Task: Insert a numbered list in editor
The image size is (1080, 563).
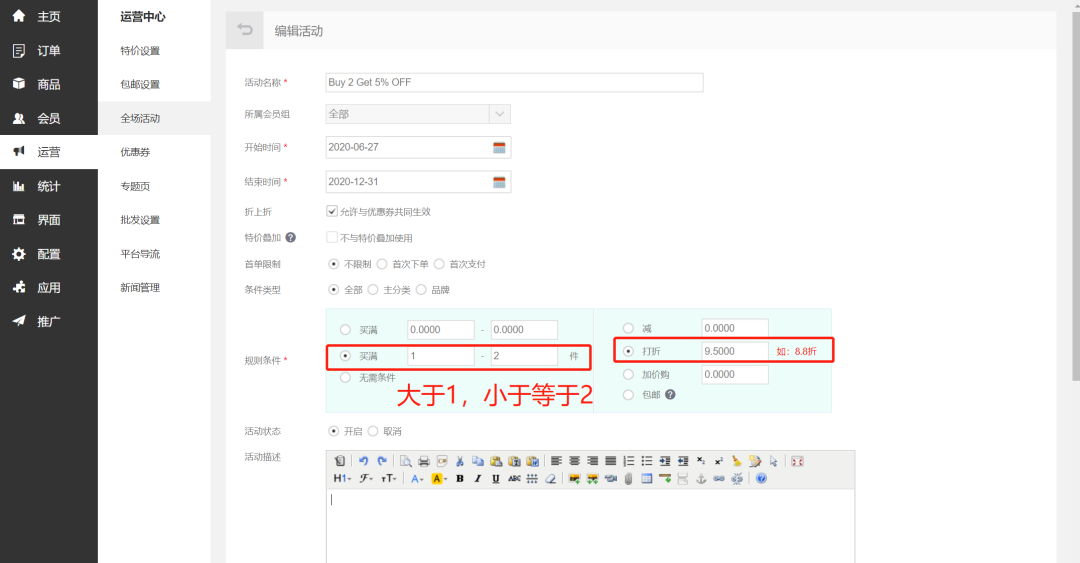Action: tap(628, 461)
